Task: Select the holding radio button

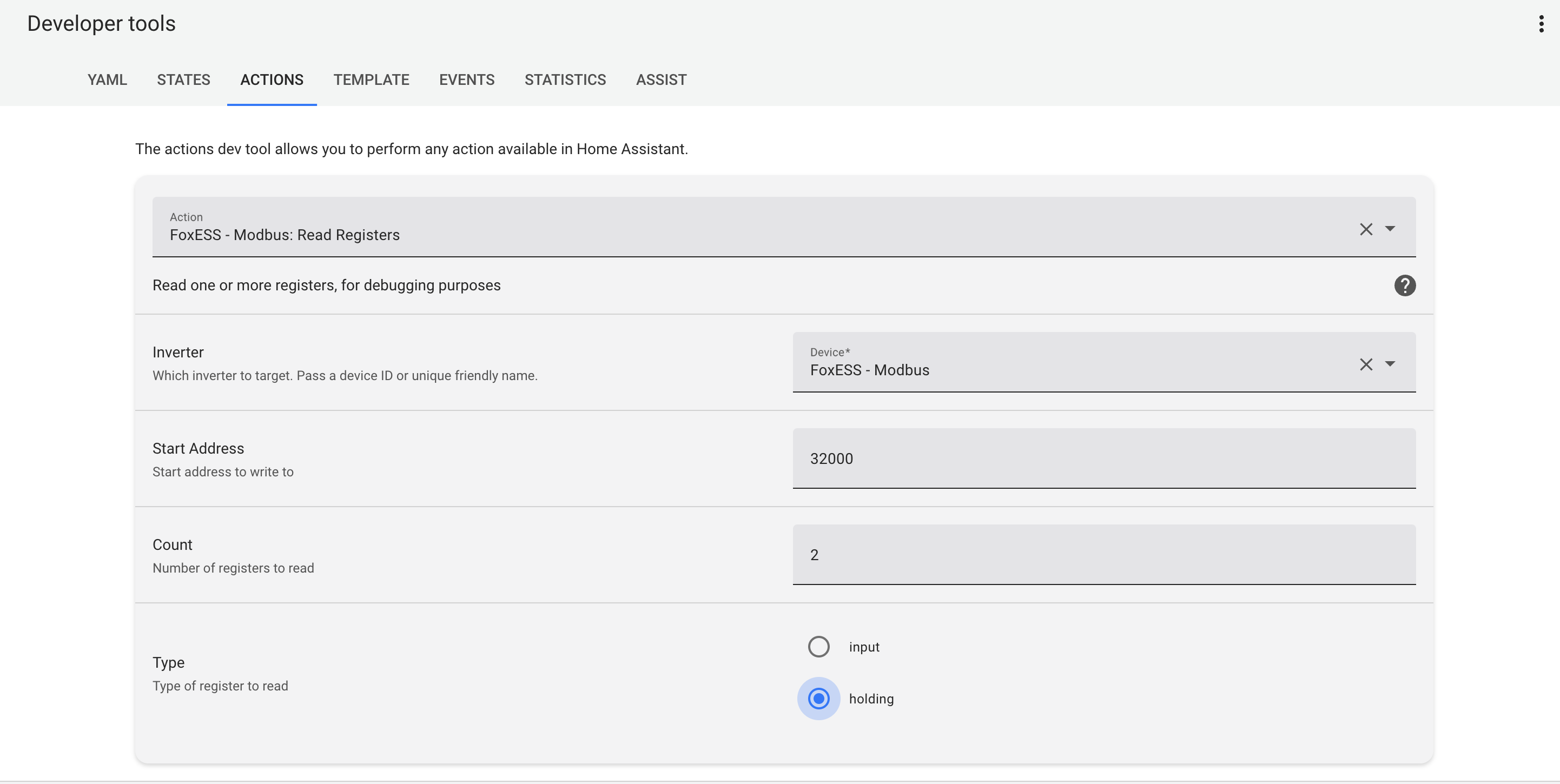Action: pyautogui.click(x=818, y=699)
